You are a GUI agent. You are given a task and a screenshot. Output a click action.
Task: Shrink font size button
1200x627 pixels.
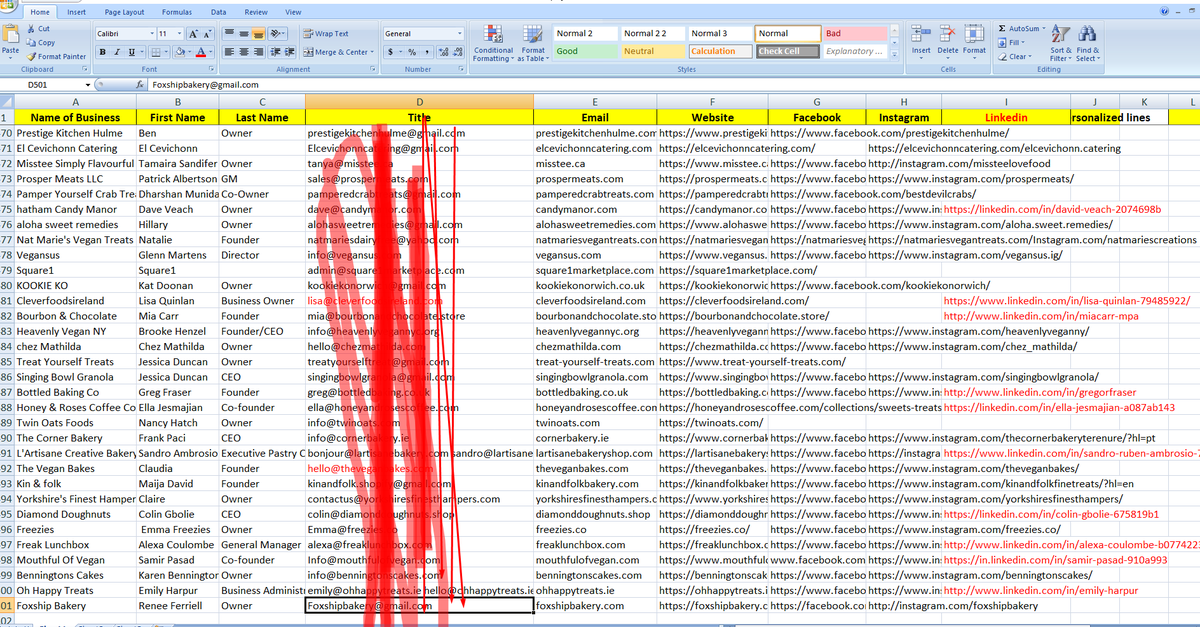[x=207, y=33]
